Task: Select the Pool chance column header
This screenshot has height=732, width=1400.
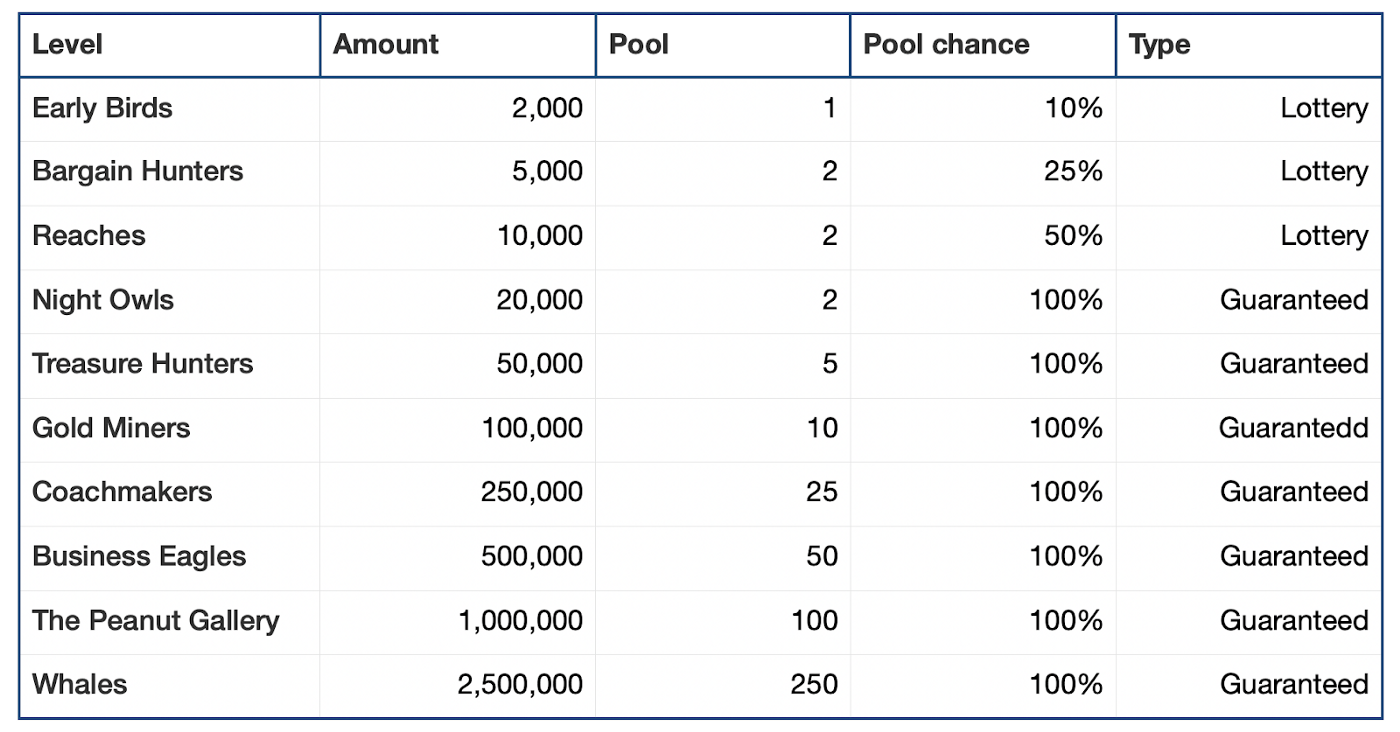Action: tap(983, 45)
